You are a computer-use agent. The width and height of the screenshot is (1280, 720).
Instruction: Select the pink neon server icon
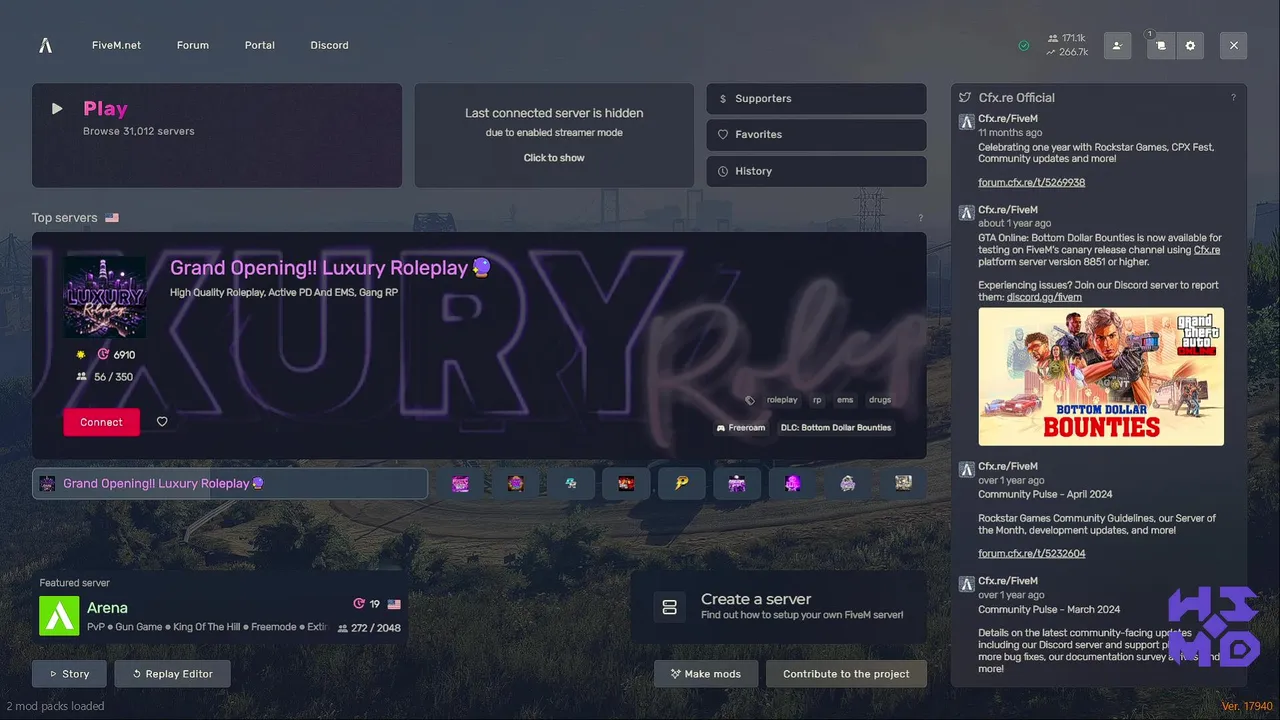[793, 483]
